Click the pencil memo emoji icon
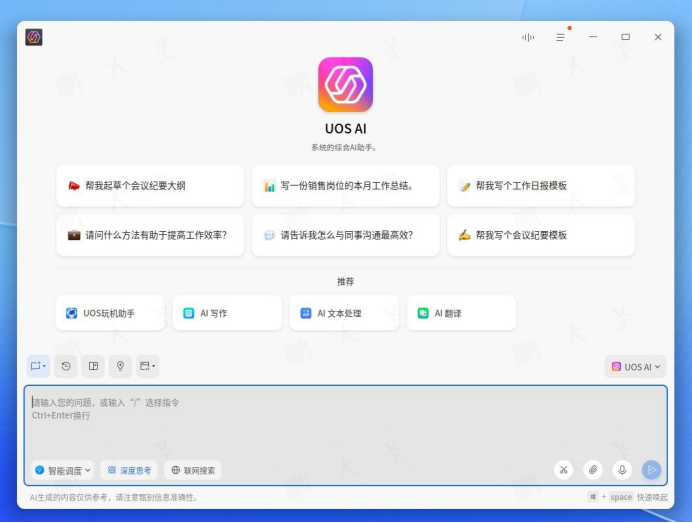692x523 pixels. tap(465, 186)
